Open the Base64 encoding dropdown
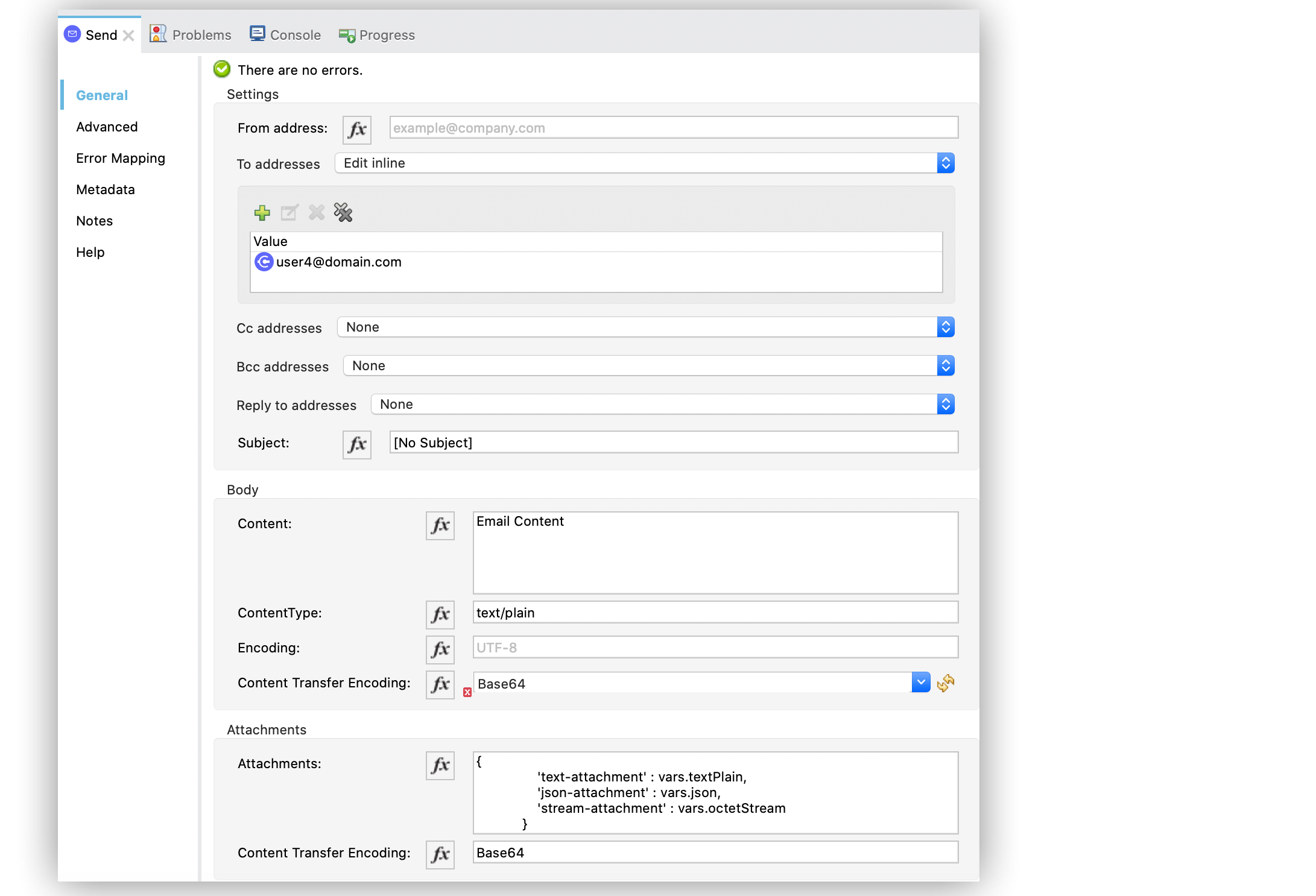 tap(921, 683)
